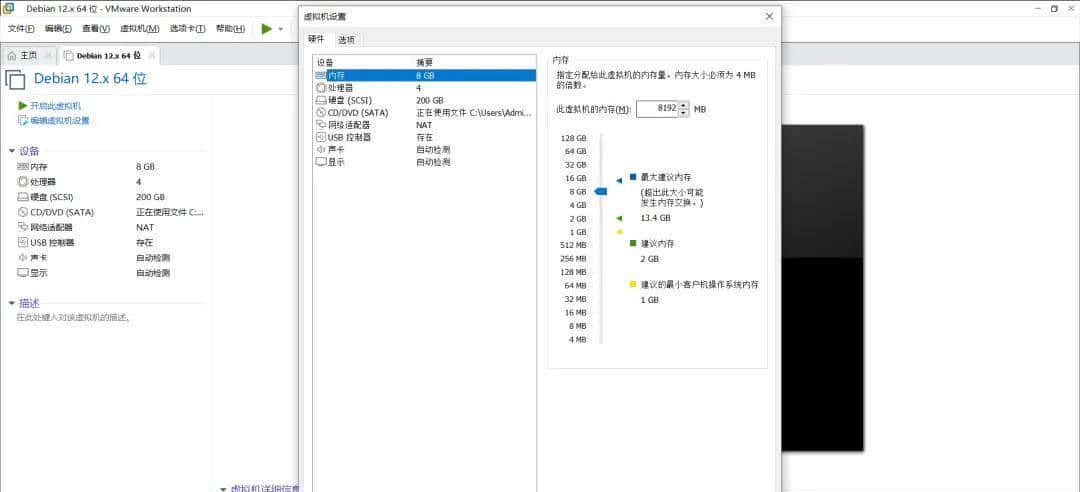
Task: Open the 选项卡(T) menu
Action: click(x=187, y=29)
